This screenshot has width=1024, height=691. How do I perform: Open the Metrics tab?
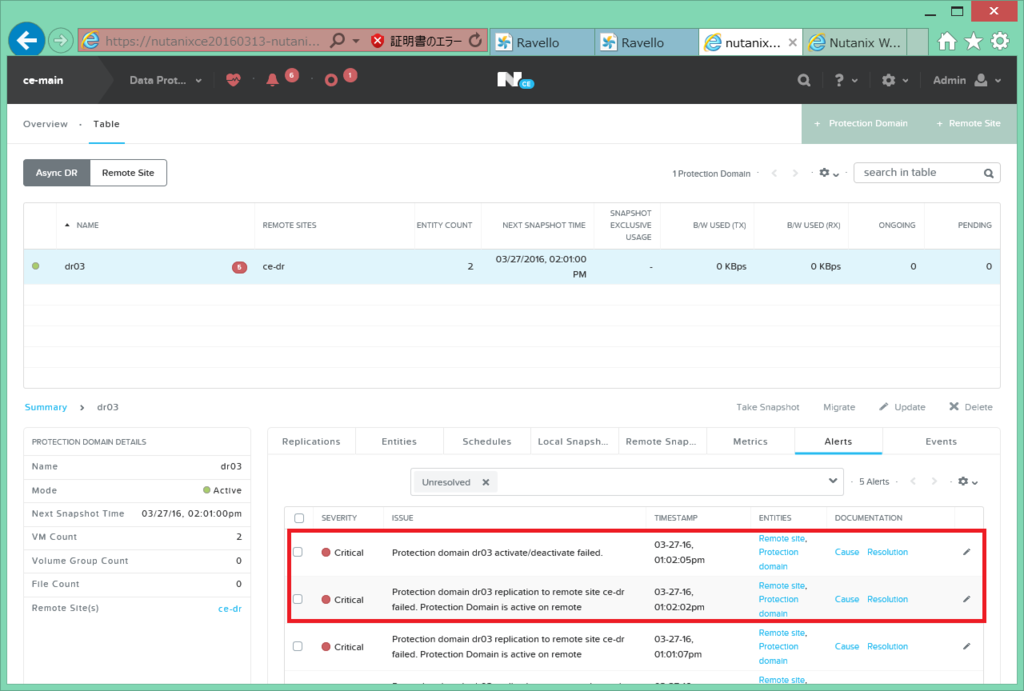[750, 442]
